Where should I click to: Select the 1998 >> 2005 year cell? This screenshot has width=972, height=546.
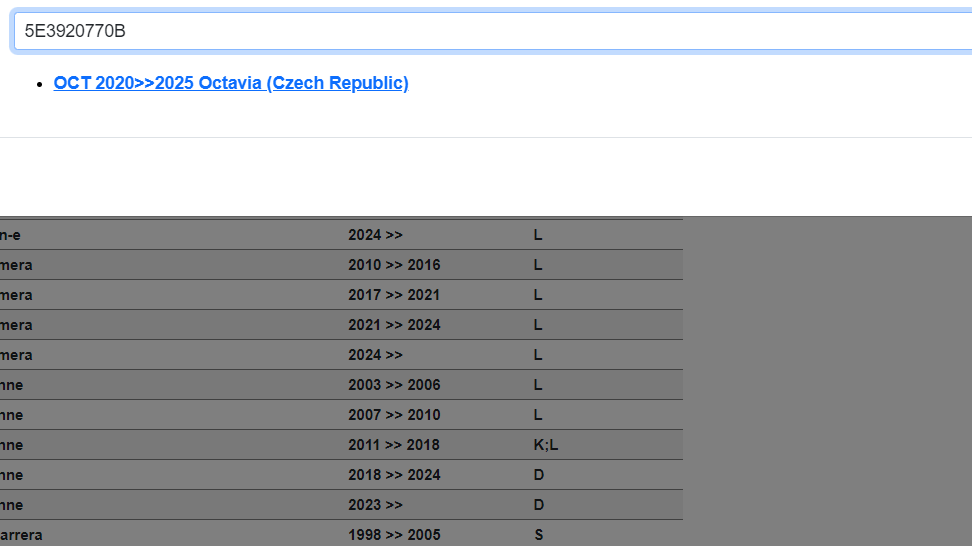[x=394, y=535]
